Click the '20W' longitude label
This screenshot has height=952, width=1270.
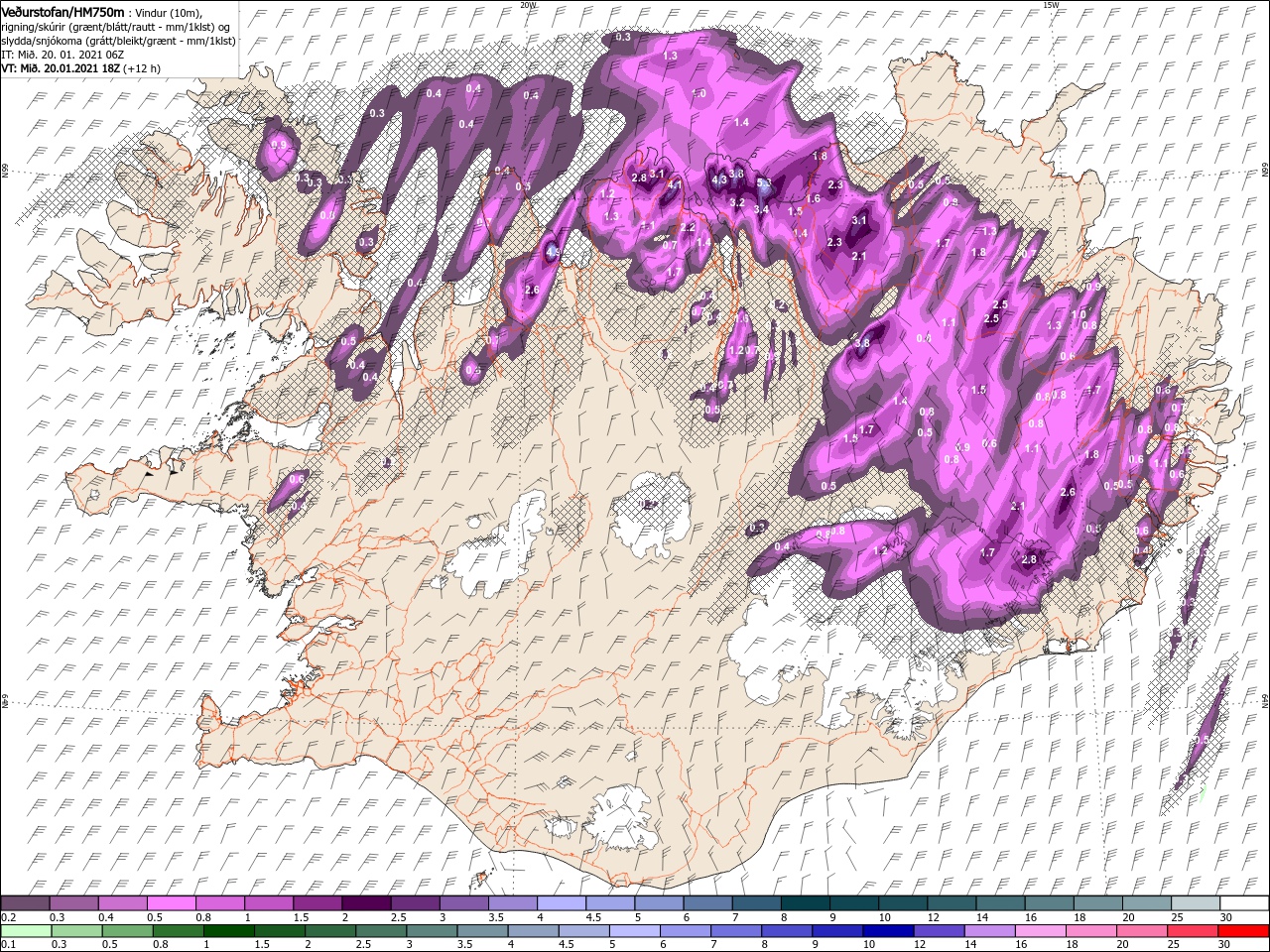click(x=528, y=5)
